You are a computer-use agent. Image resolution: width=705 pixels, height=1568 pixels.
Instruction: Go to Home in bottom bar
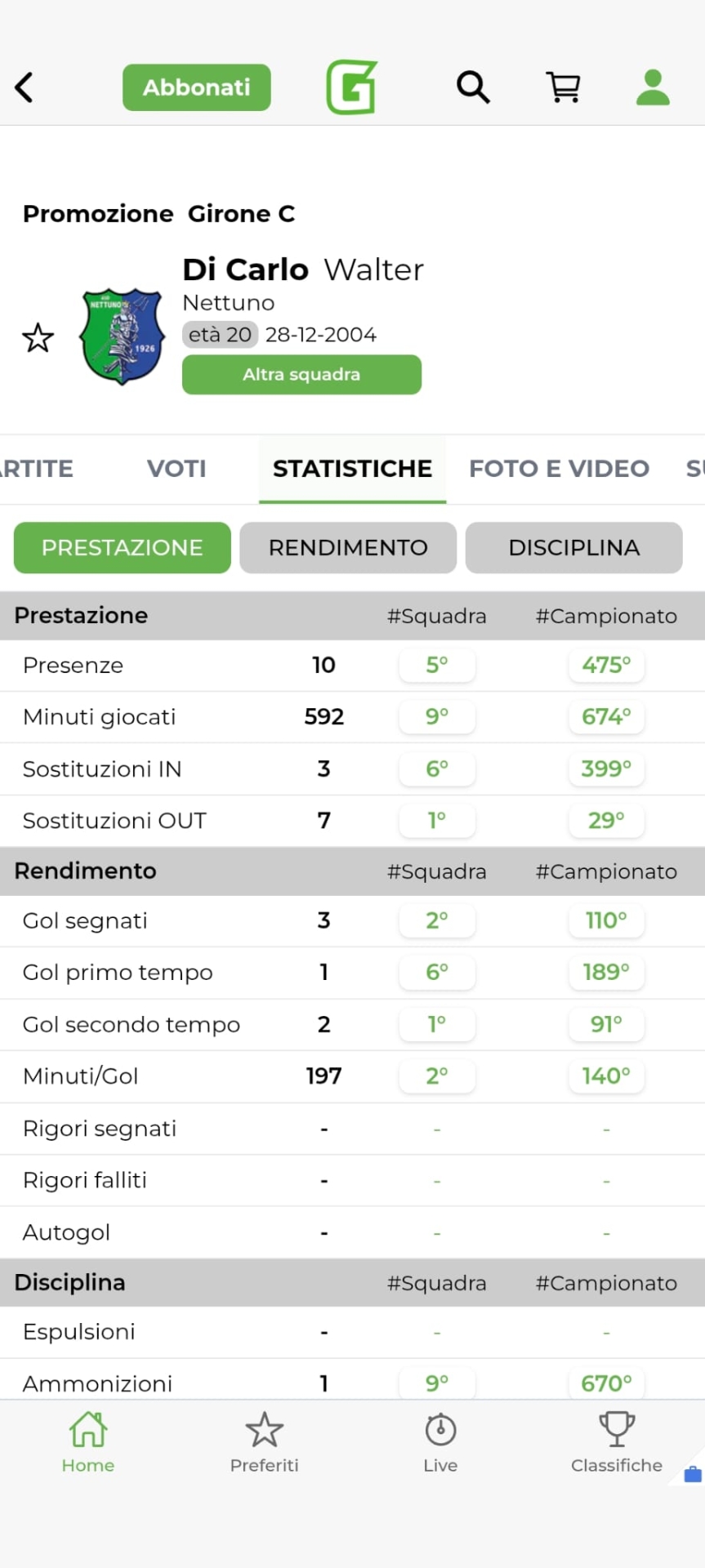pos(88,1442)
